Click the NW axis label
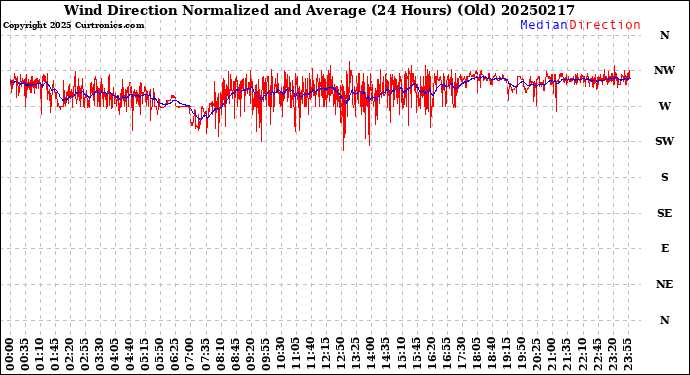690x375 pixels. click(664, 70)
